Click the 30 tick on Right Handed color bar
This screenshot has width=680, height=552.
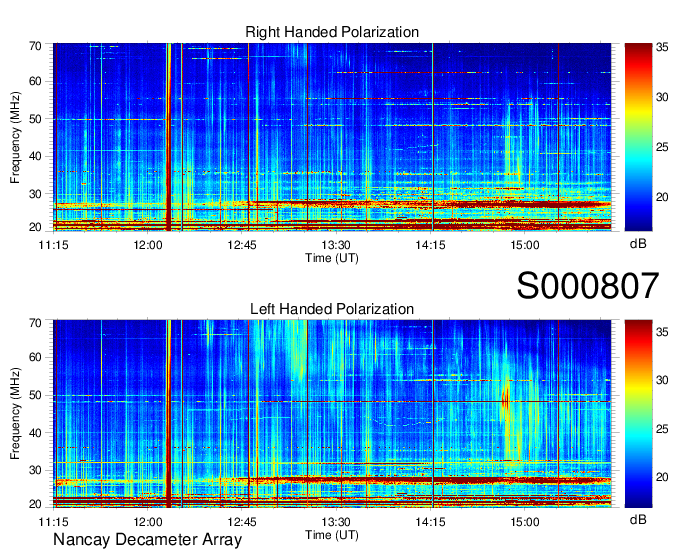(x=662, y=97)
